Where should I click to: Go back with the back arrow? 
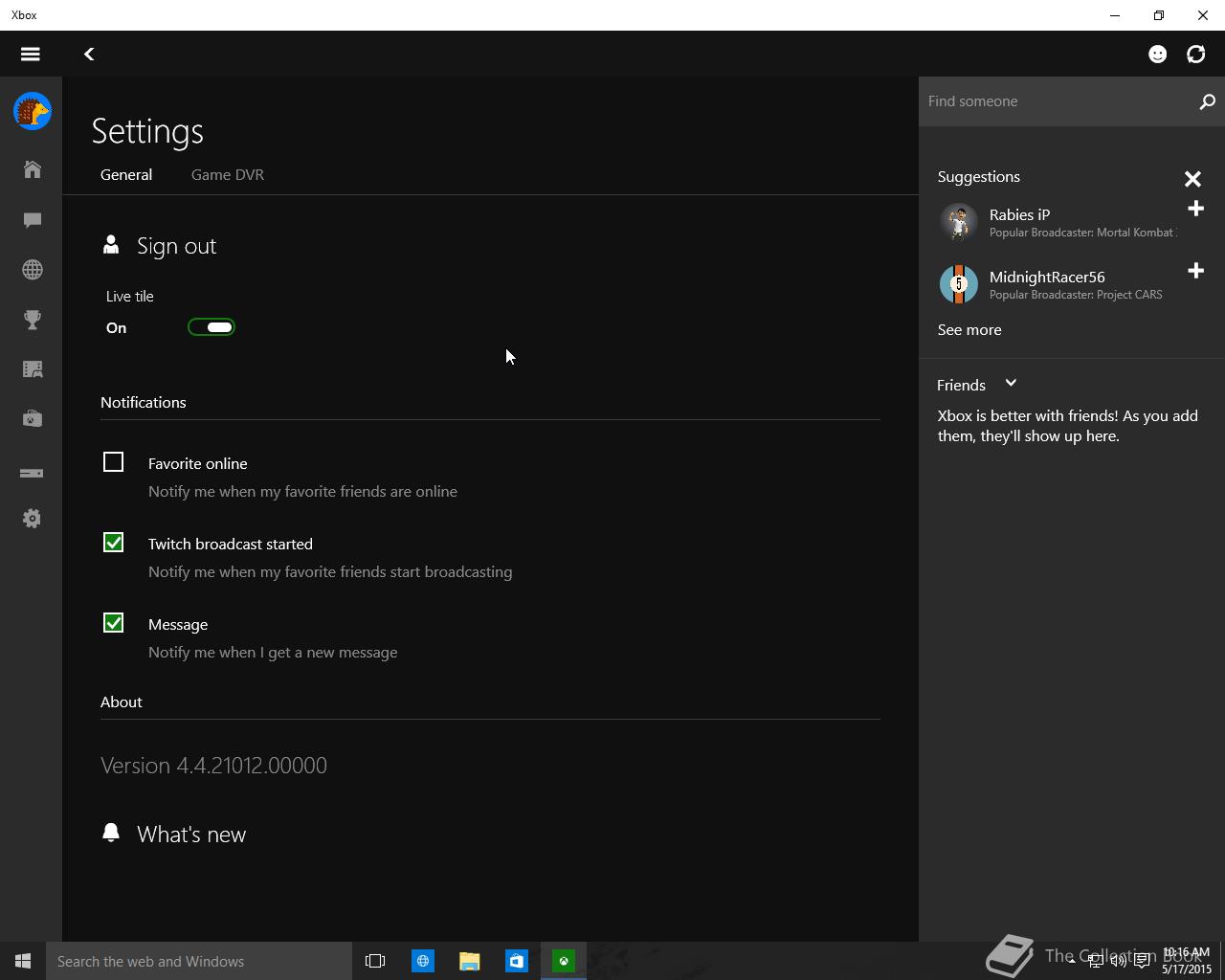coord(89,55)
